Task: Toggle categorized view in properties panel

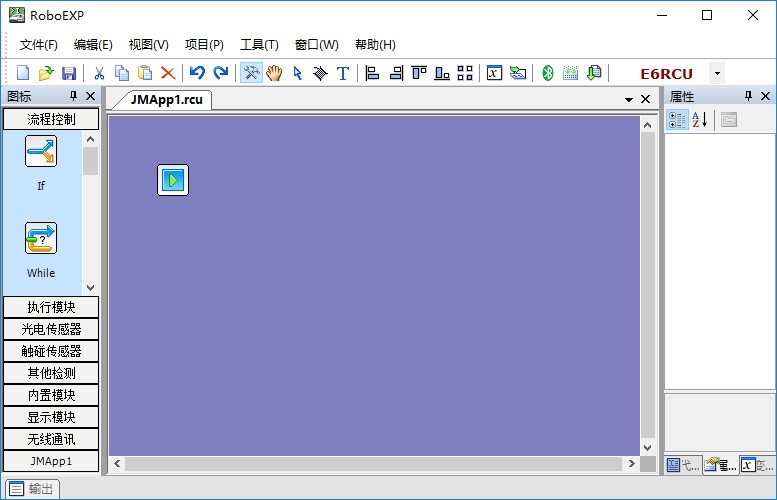Action: click(677, 120)
